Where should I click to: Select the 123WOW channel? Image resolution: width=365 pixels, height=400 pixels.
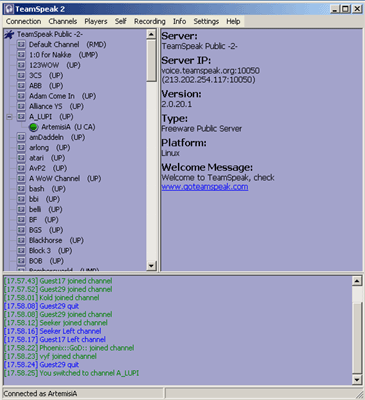click(55, 65)
